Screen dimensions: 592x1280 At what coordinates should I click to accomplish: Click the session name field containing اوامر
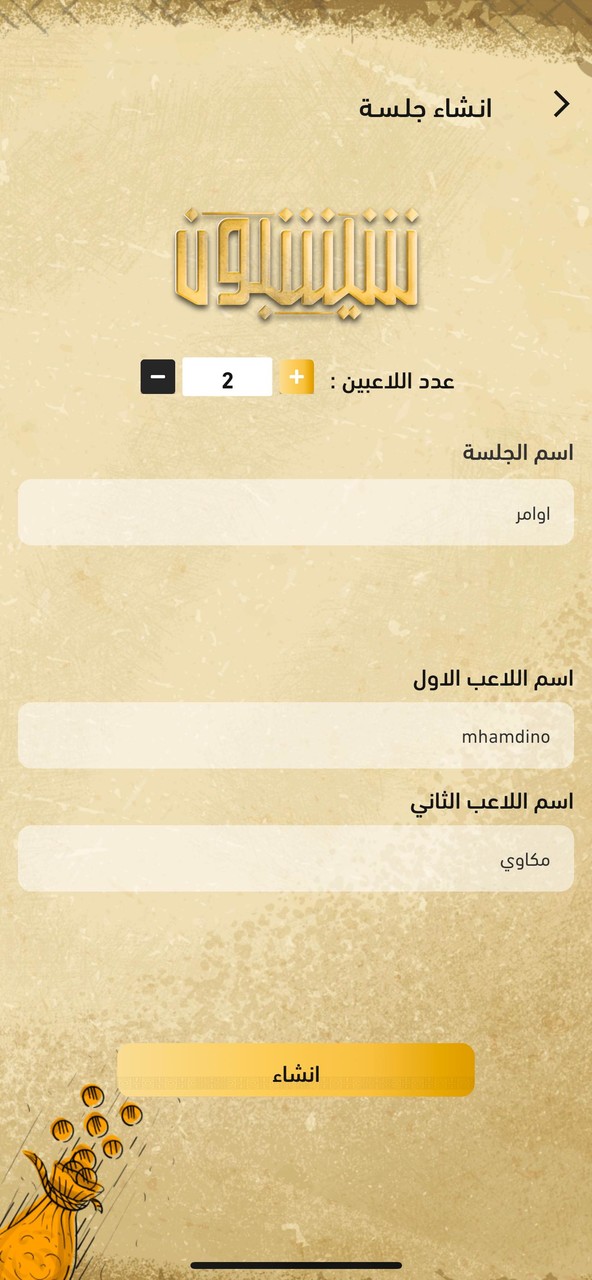tap(295, 512)
